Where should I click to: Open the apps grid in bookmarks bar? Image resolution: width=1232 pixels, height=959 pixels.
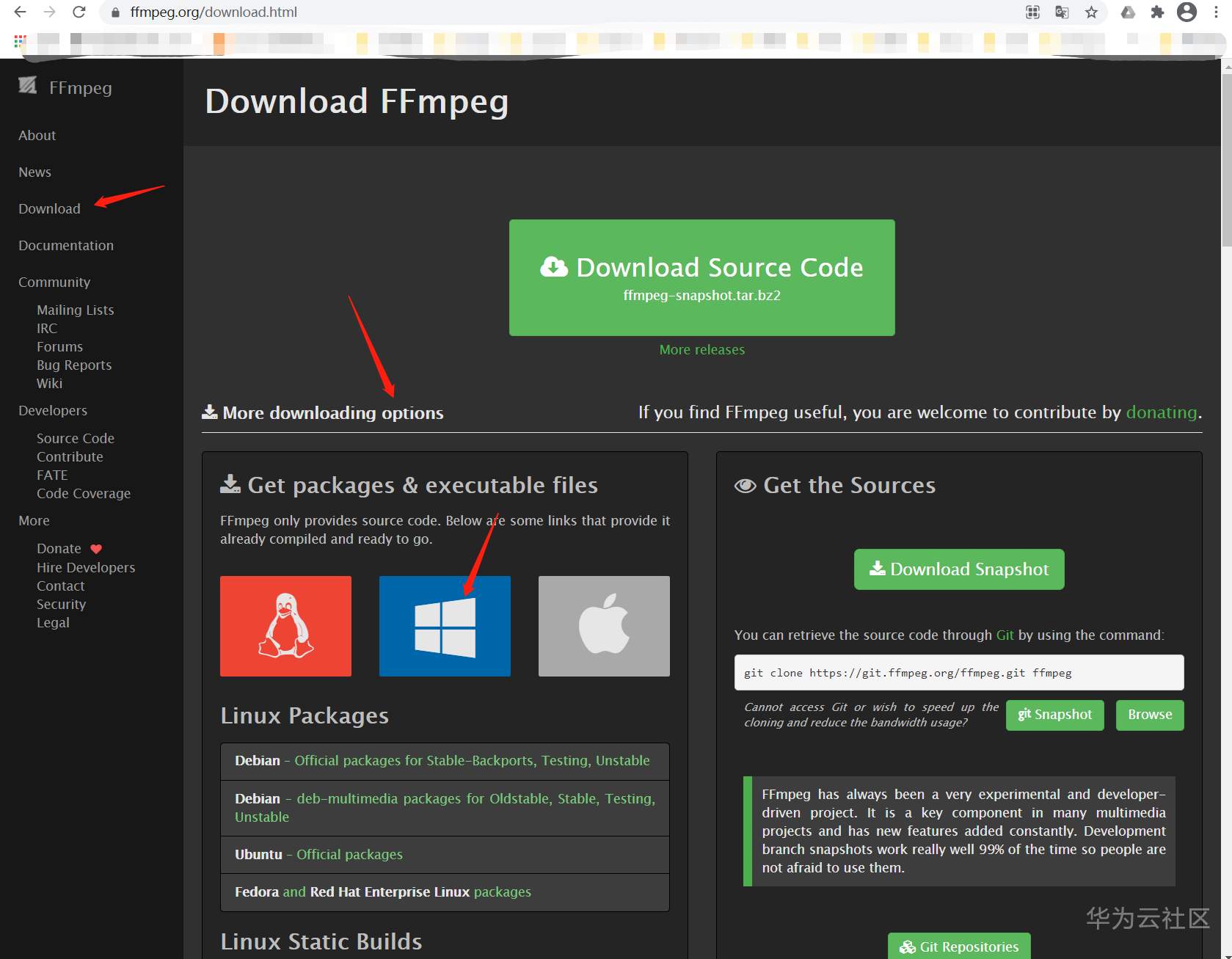tap(20, 40)
